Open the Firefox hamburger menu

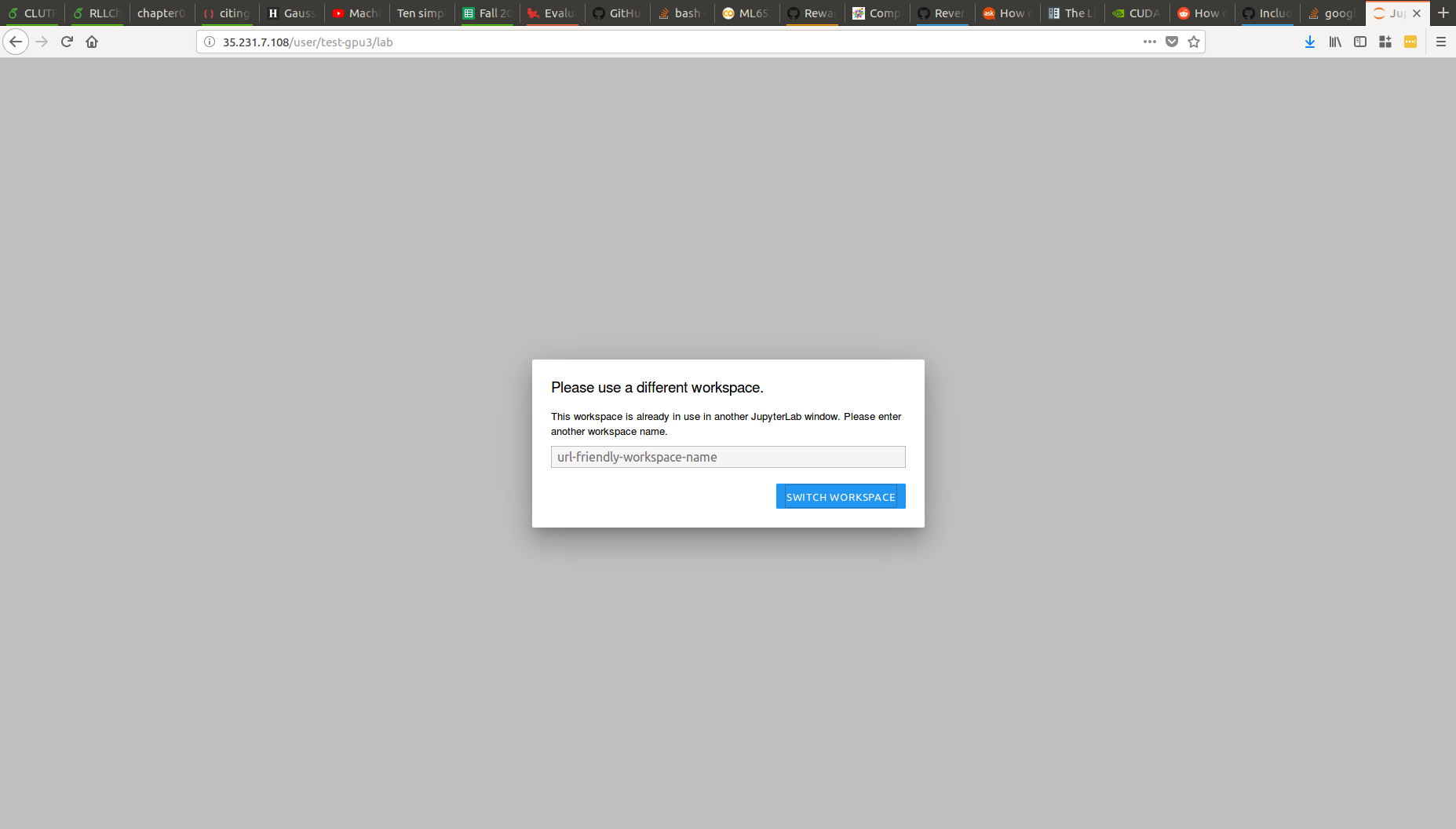pos(1441,42)
